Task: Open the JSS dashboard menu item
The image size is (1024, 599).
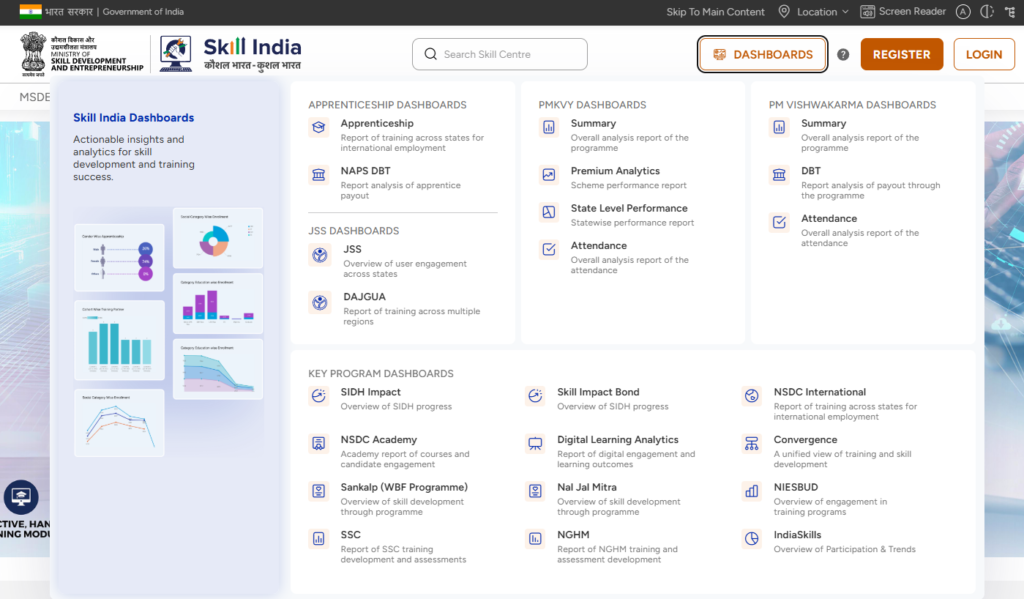Action: coord(352,250)
